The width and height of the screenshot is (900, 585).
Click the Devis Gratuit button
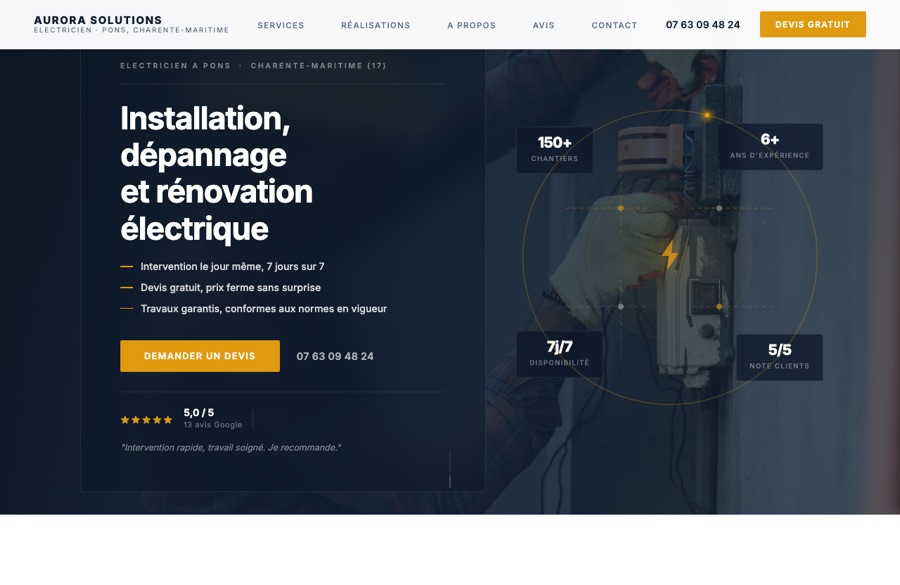pos(813,24)
